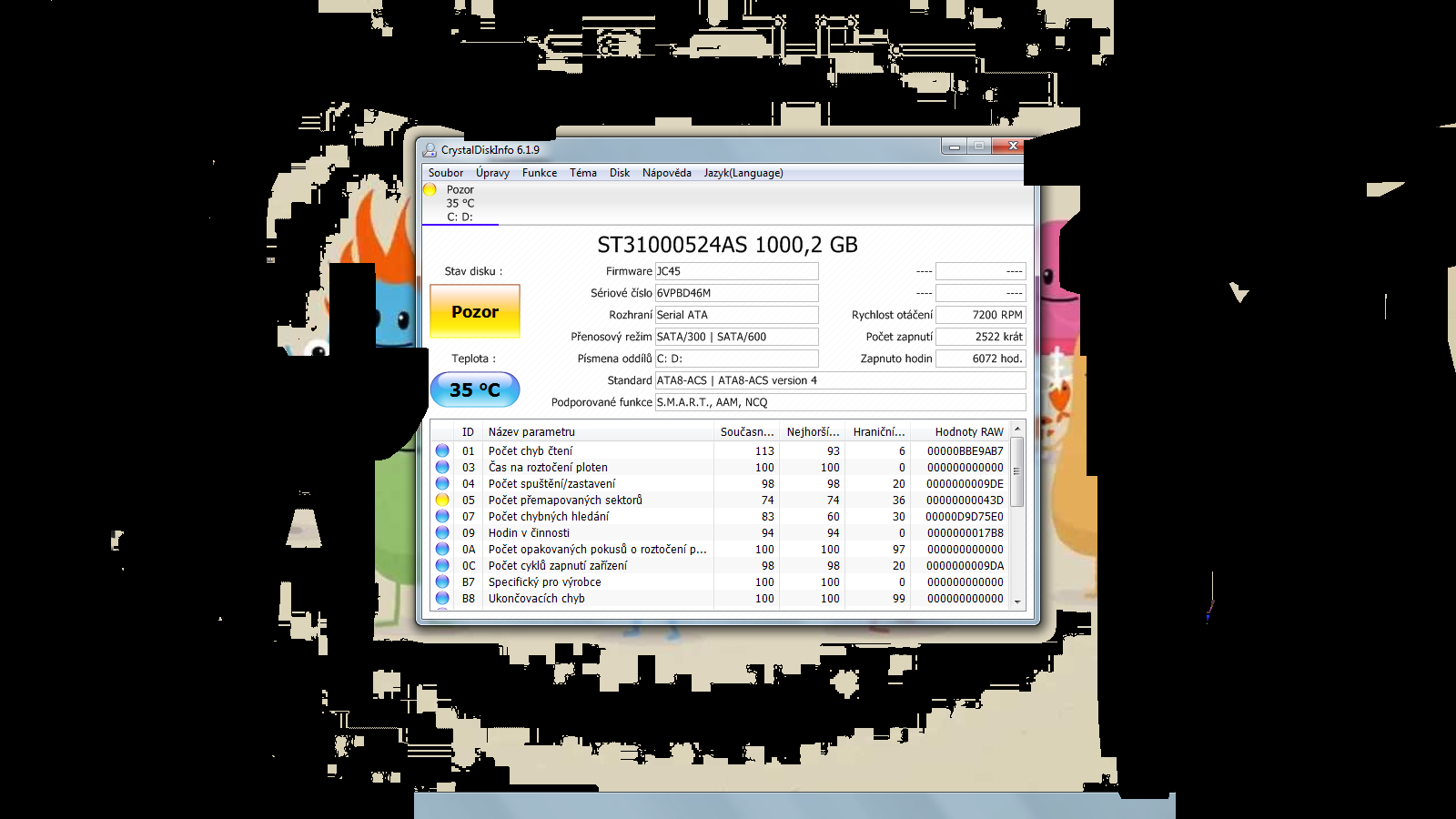Click RAW value 00000000043D

pos(965,500)
